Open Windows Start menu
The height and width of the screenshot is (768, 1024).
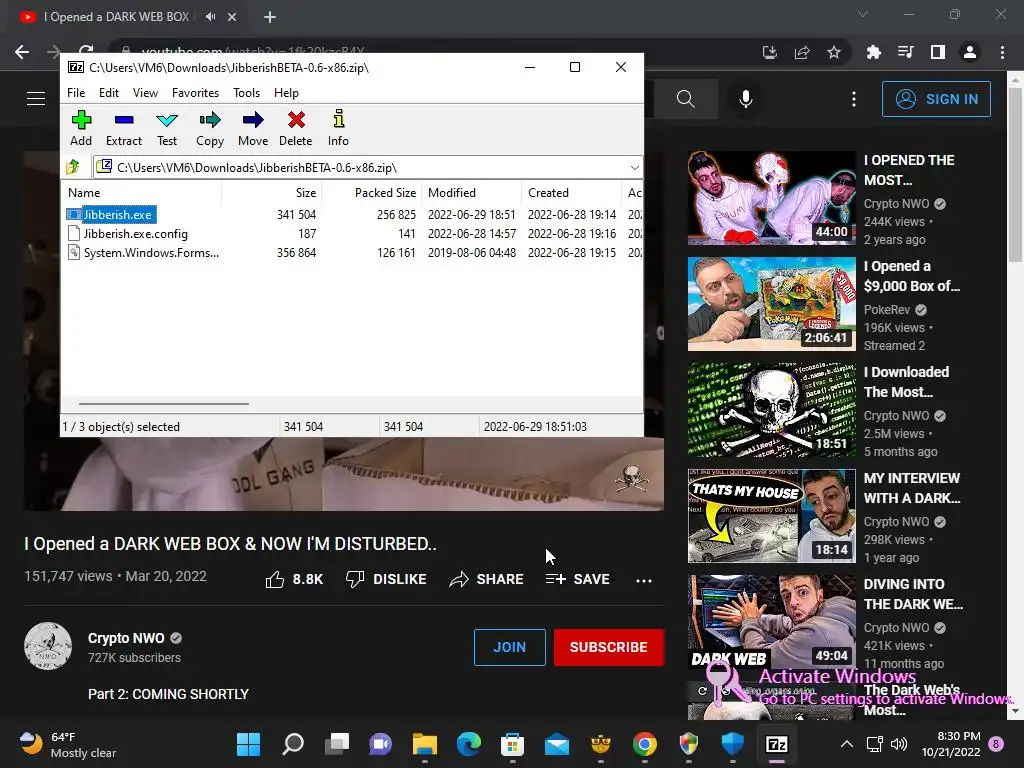248,744
